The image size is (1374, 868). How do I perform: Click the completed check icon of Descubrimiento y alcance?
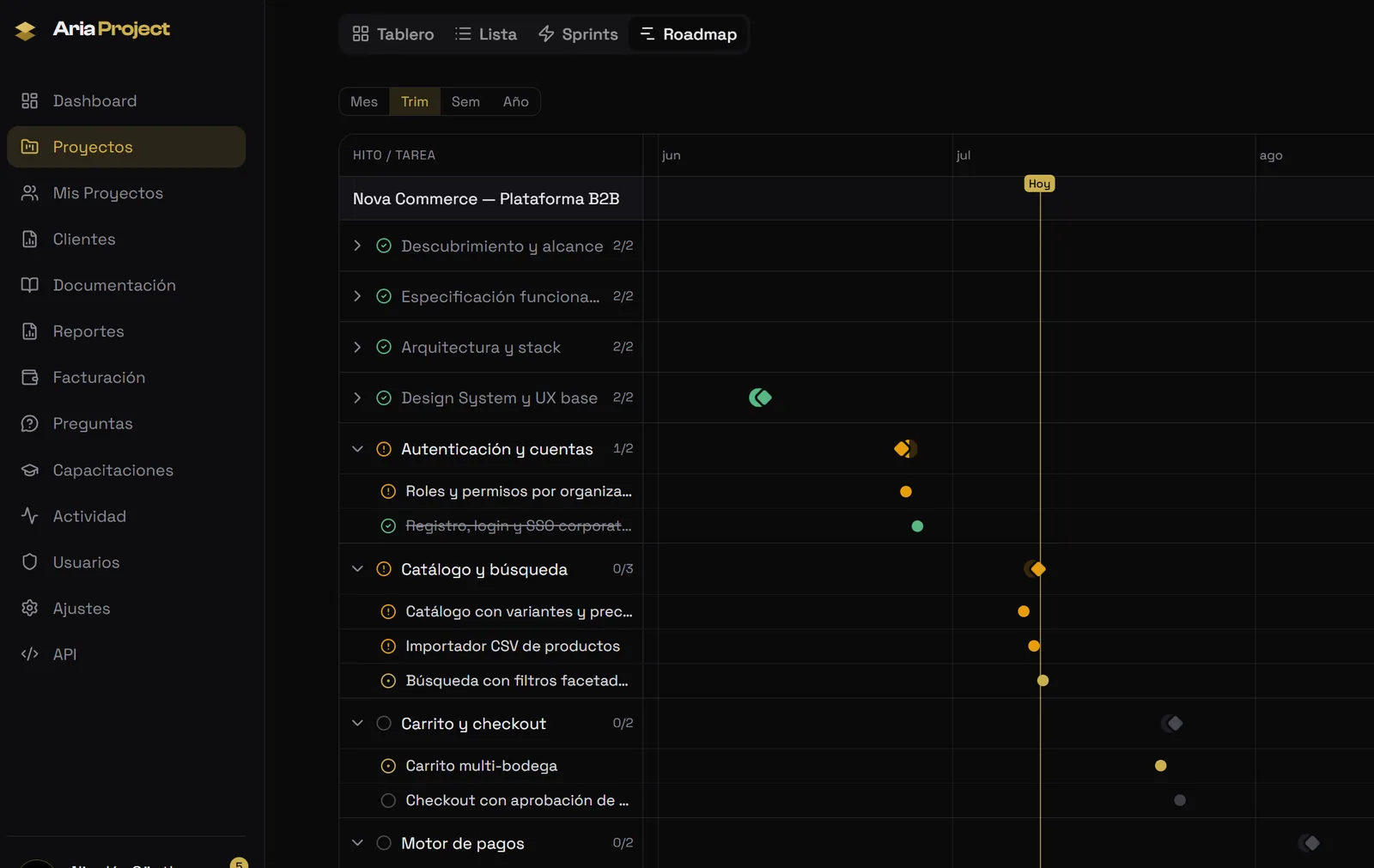tap(384, 246)
